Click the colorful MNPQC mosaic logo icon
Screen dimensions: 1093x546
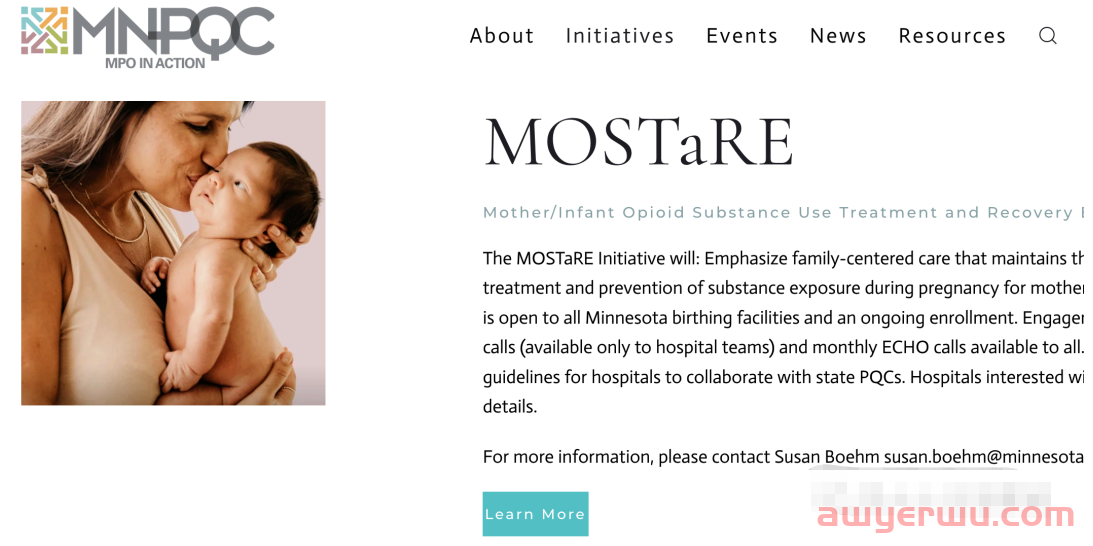(45, 30)
